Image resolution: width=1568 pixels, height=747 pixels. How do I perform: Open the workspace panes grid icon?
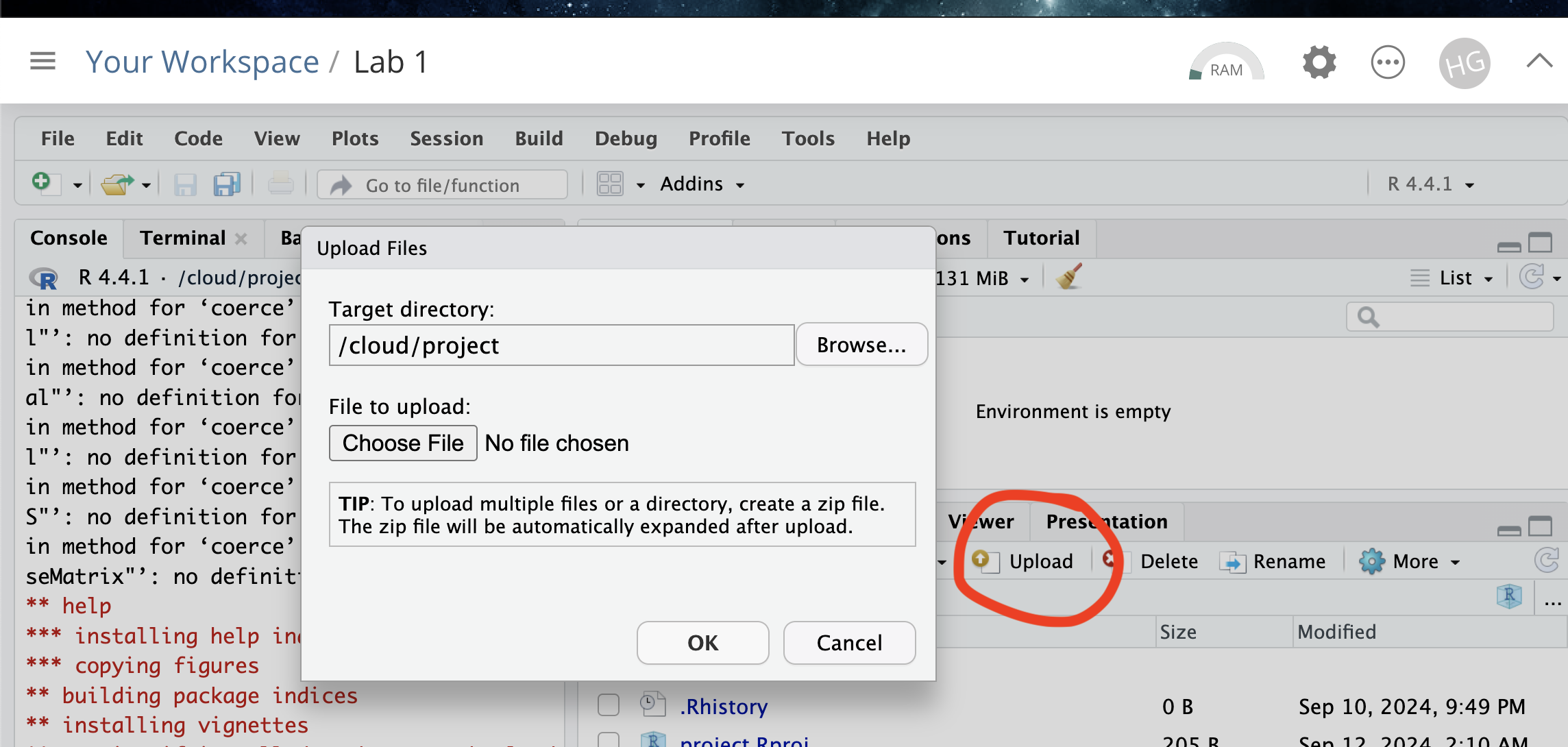pos(610,184)
